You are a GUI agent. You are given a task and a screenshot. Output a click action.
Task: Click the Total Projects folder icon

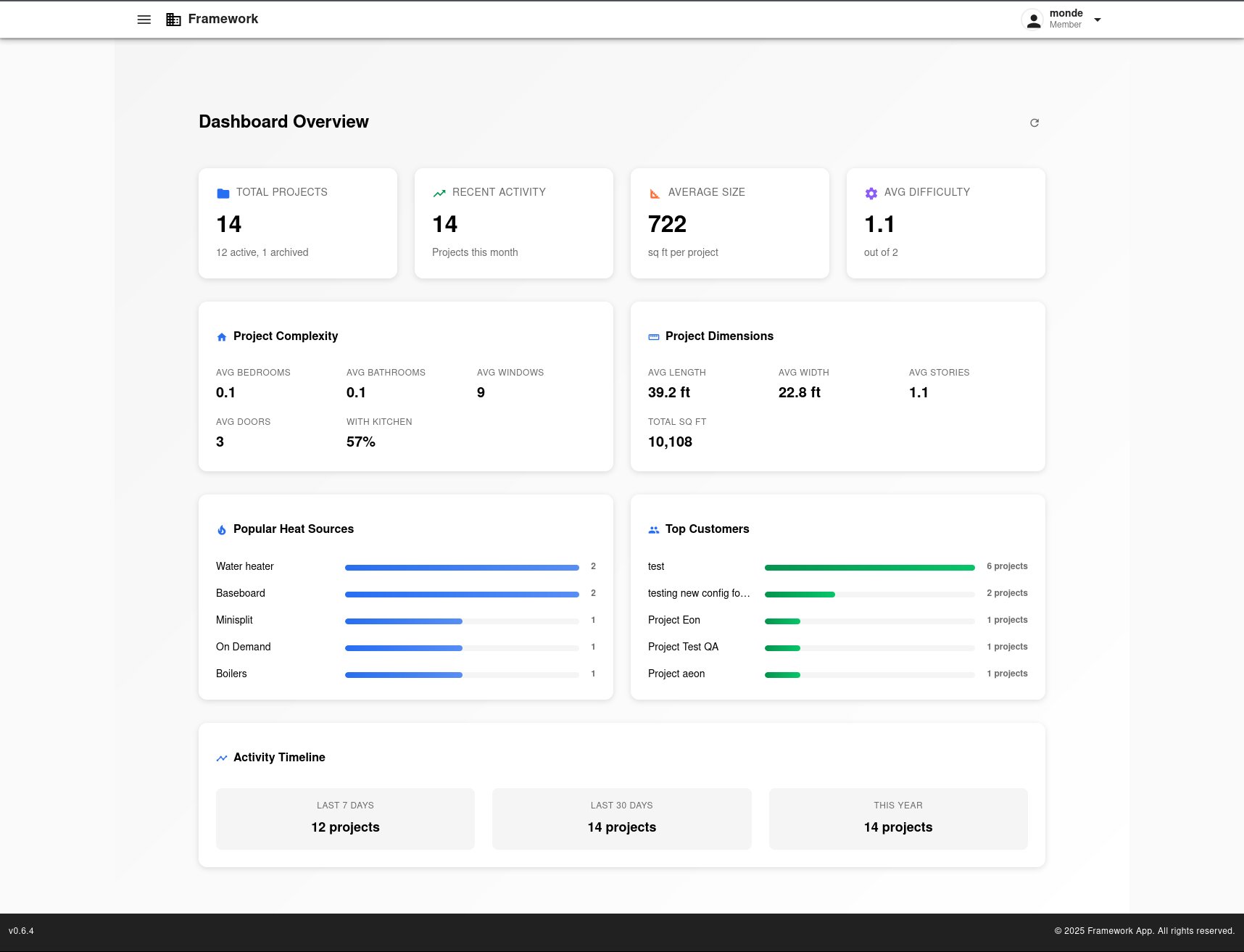pos(223,194)
